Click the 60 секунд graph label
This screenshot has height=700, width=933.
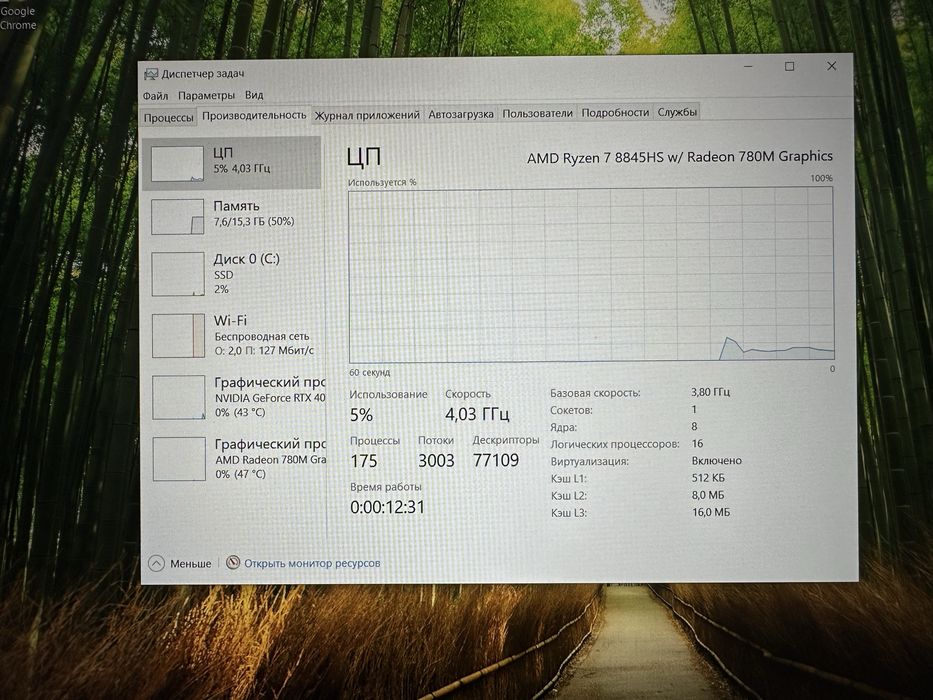pyautogui.click(x=370, y=373)
